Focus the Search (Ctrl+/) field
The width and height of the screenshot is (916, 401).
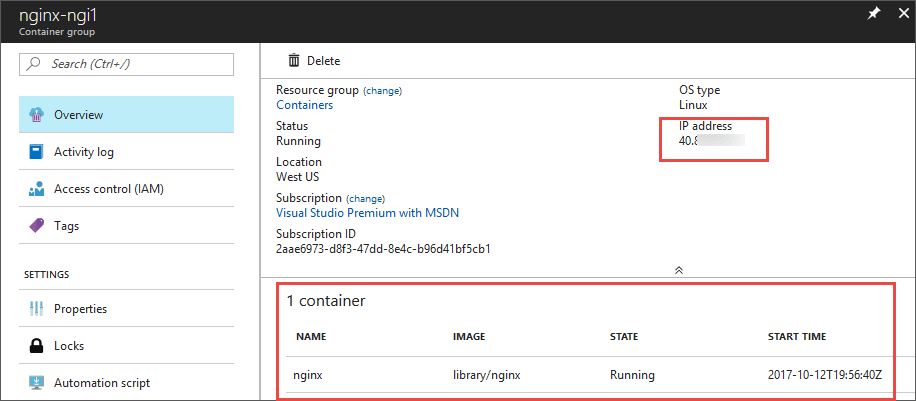tap(127, 64)
